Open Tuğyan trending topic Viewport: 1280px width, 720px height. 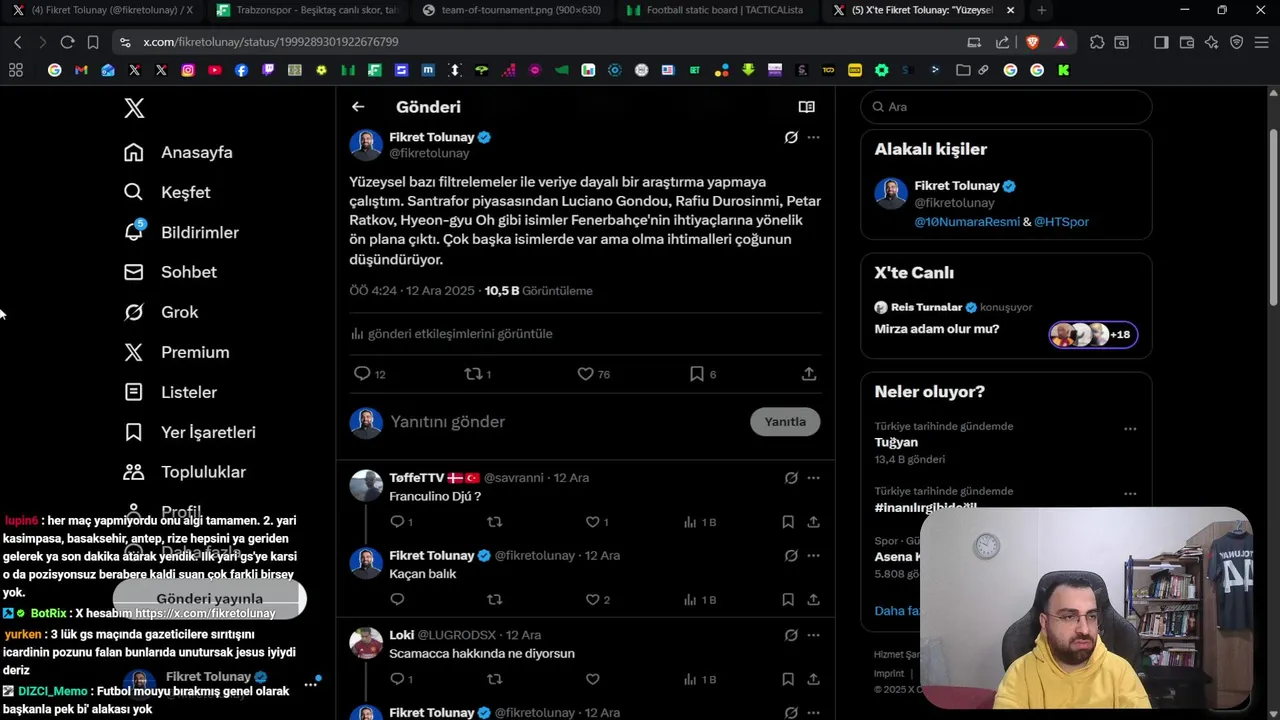[896, 442]
